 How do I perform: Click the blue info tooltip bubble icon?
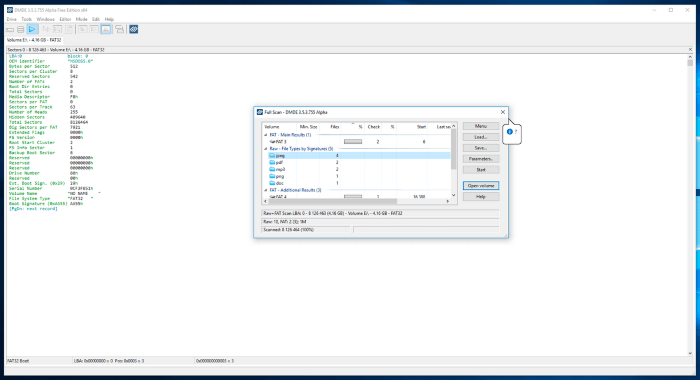point(509,132)
